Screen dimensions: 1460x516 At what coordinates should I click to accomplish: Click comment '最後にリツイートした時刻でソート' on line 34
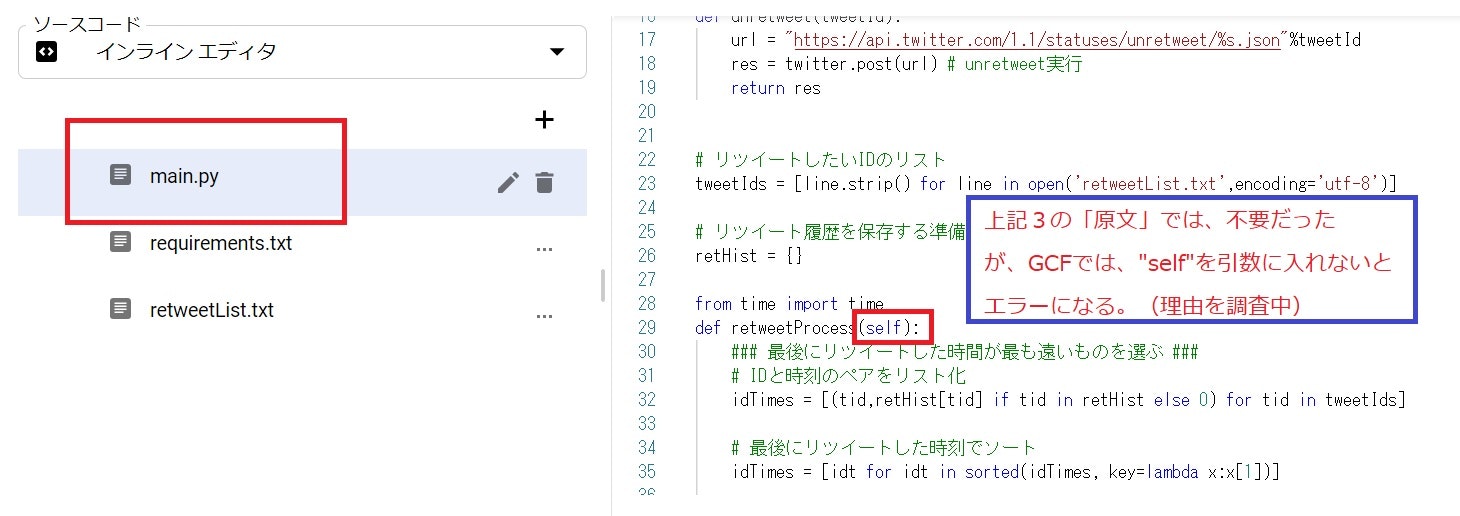884,448
